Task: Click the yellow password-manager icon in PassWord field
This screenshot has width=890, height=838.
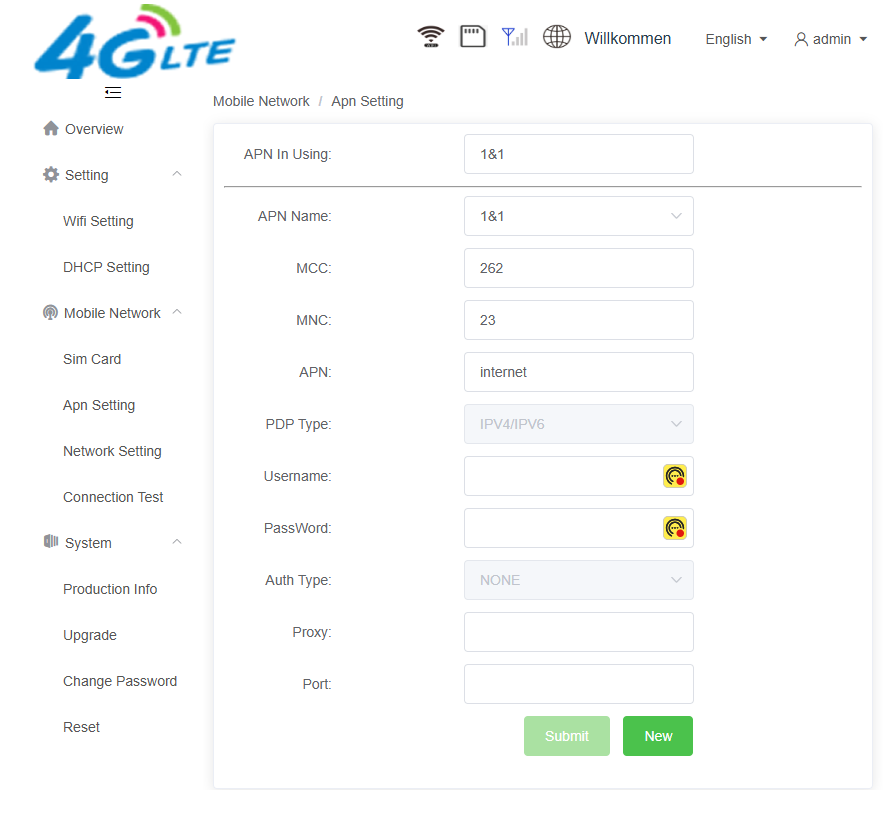Action: point(675,528)
